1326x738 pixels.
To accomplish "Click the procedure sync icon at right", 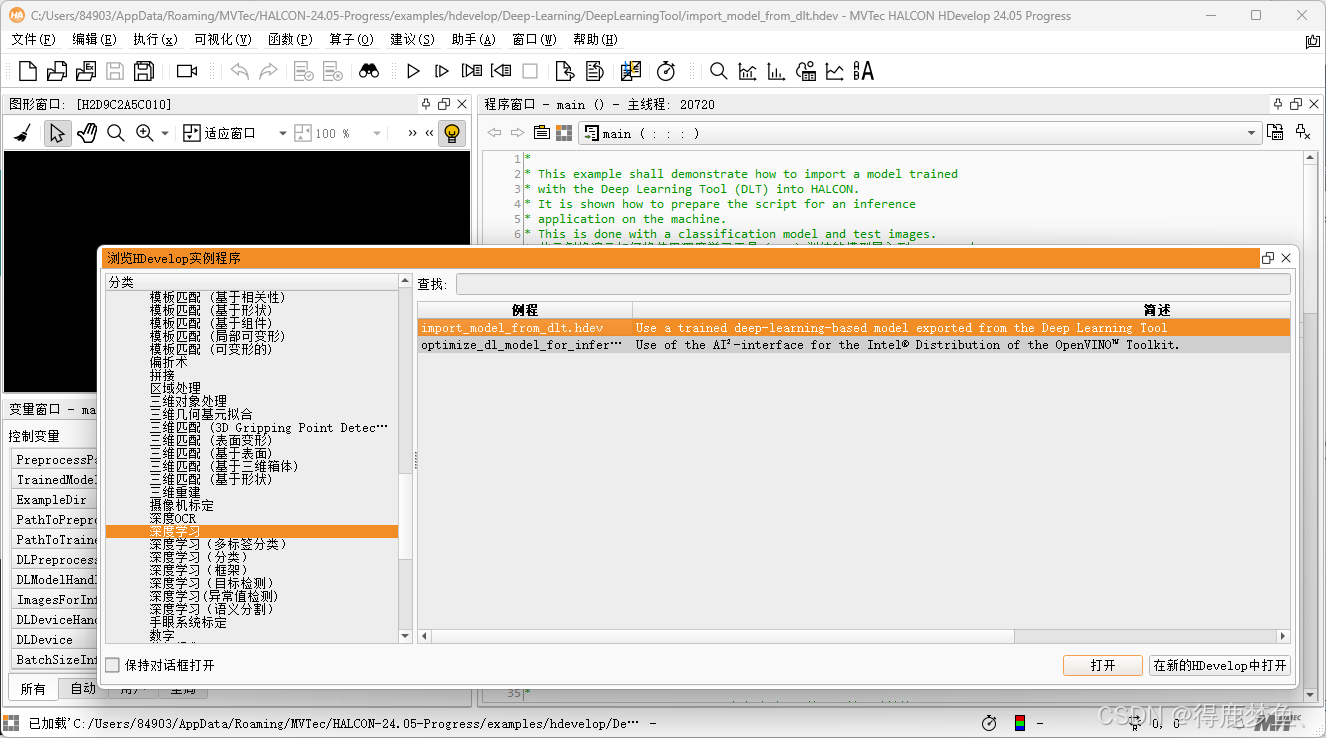I will click(1275, 132).
